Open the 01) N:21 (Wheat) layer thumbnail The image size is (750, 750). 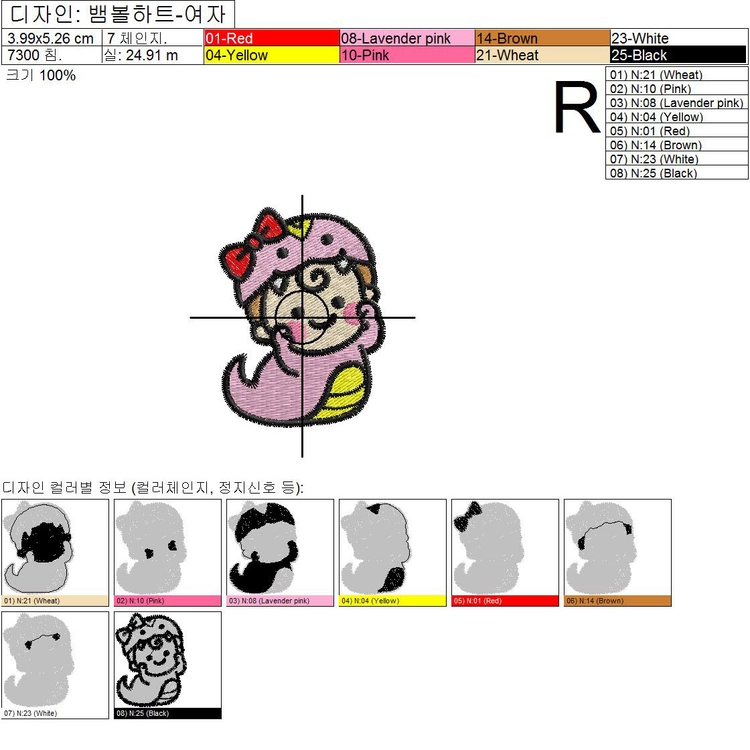55,553
